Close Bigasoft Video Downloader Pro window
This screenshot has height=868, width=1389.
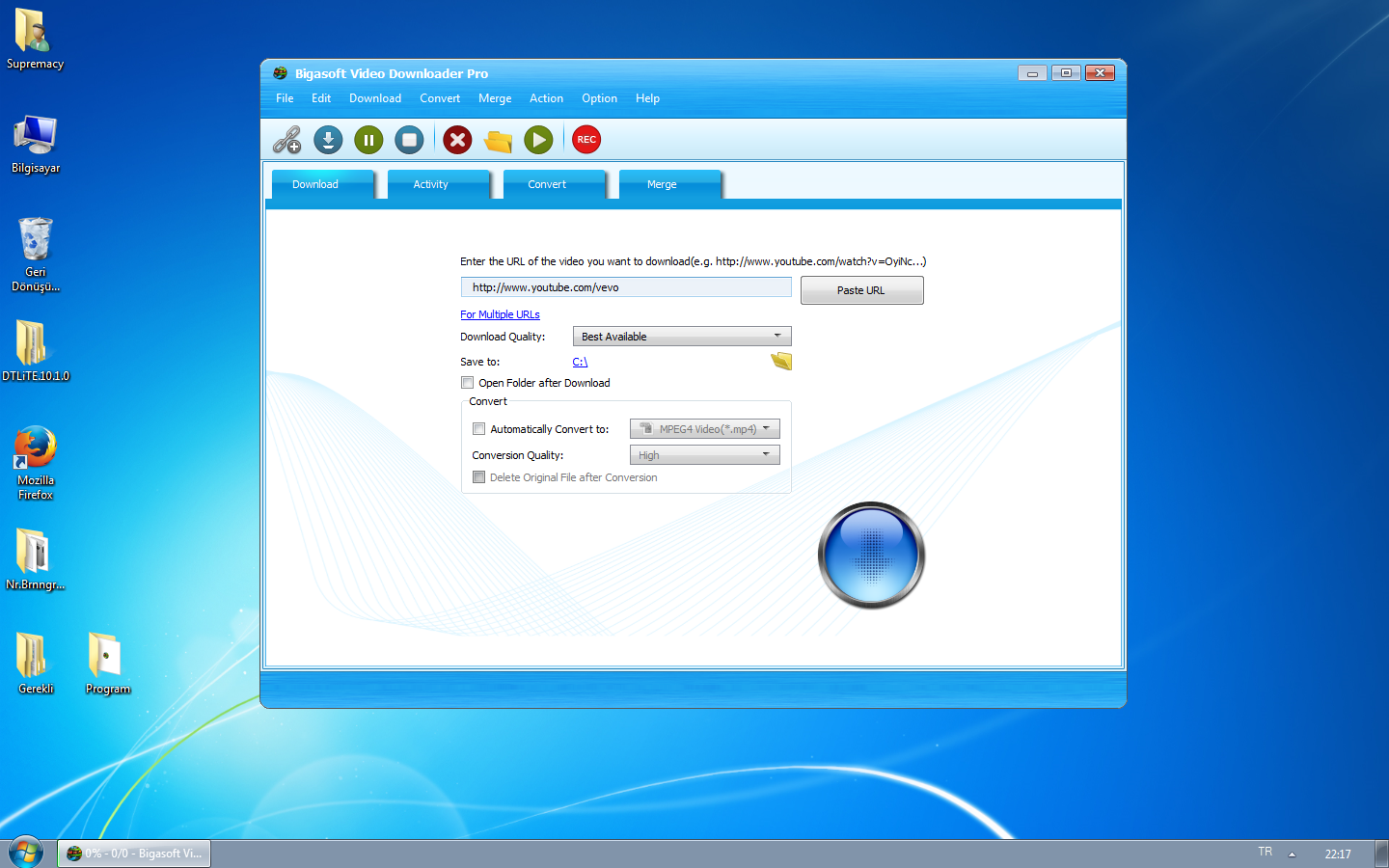pos(1100,72)
